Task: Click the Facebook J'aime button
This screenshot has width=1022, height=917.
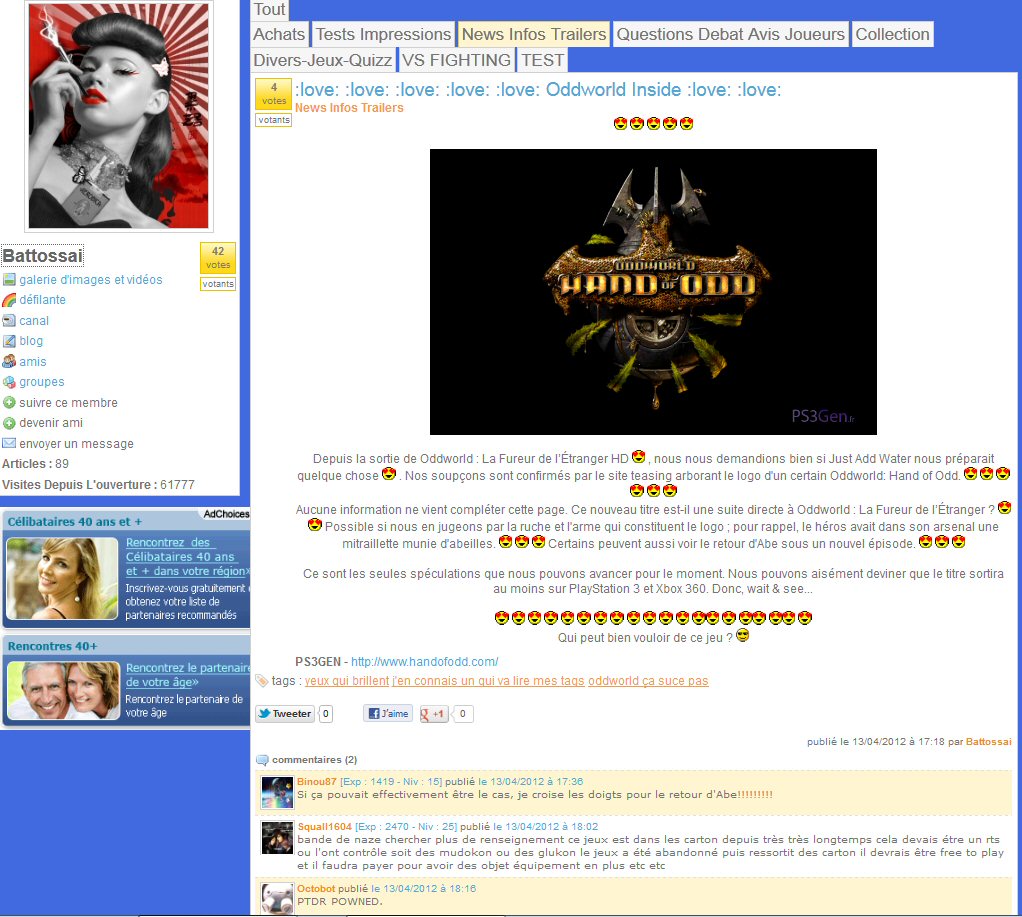Action: pyautogui.click(x=387, y=714)
